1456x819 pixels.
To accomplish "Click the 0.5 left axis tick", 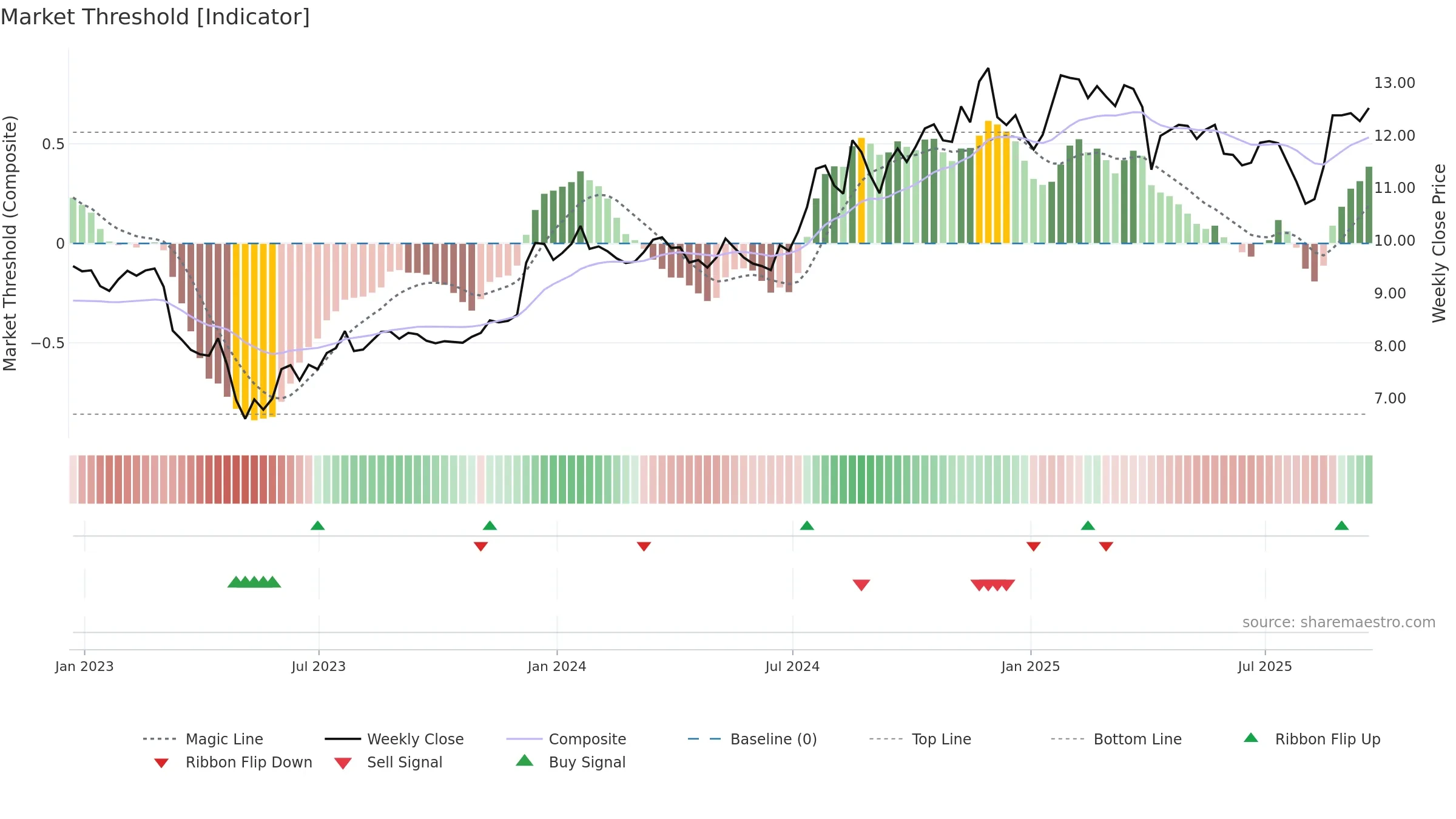I will tap(53, 144).
